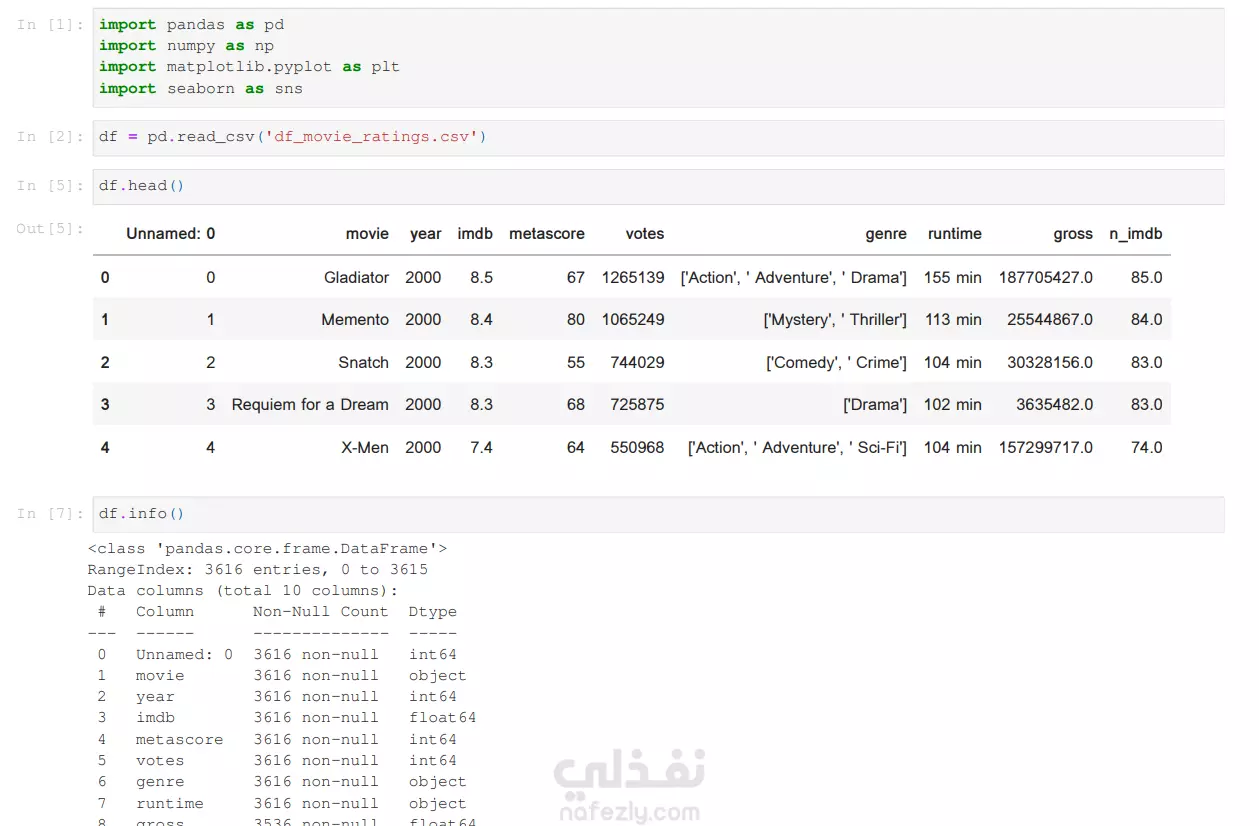Select the 'Requiem for a Dream' cell
Viewport: 1259px width, 826px height.
tap(310, 405)
